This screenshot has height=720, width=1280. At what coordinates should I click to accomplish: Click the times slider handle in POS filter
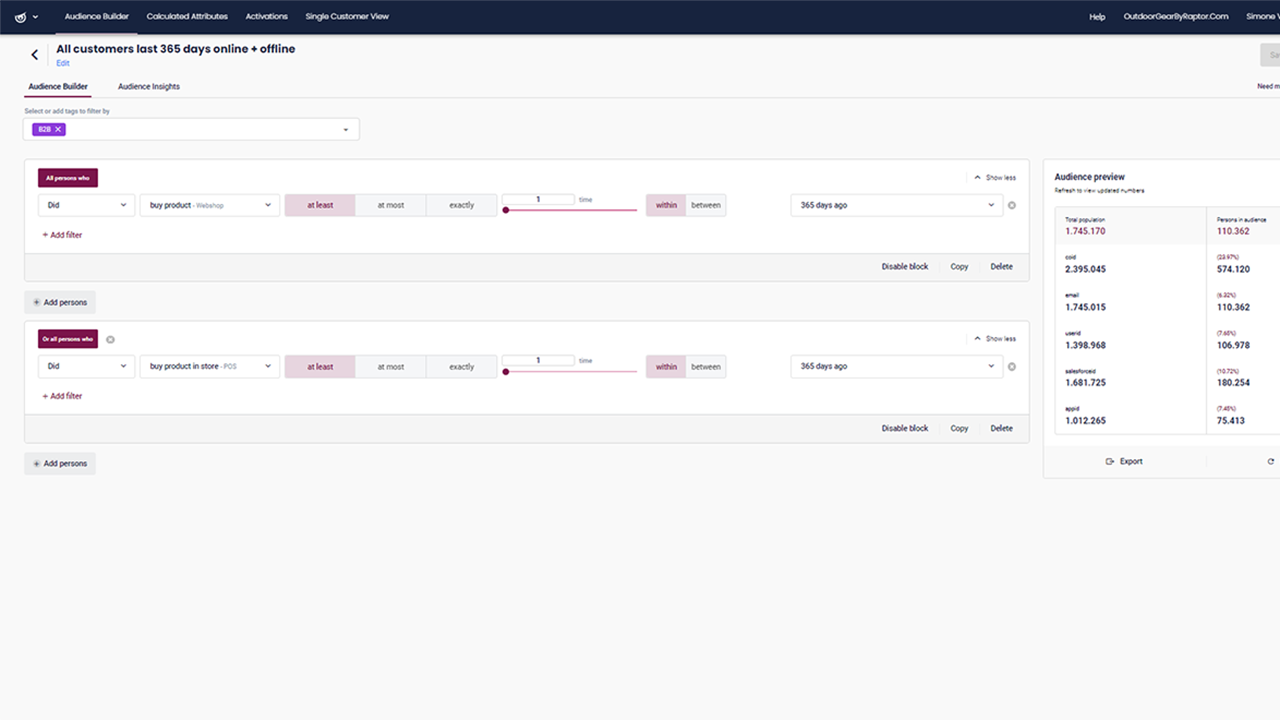coord(506,372)
